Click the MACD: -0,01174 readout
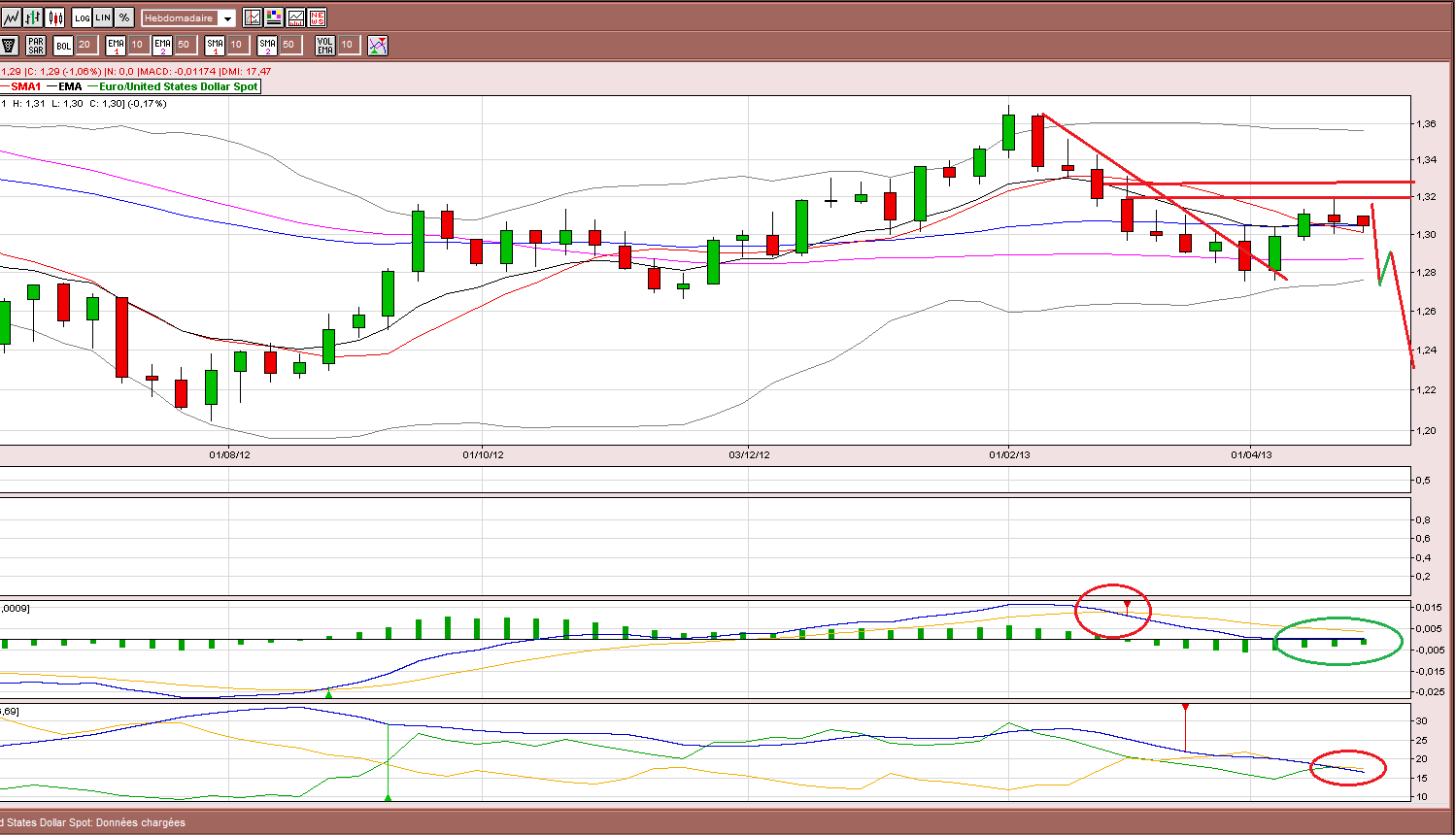1456x835 pixels. [x=178, y=71]
